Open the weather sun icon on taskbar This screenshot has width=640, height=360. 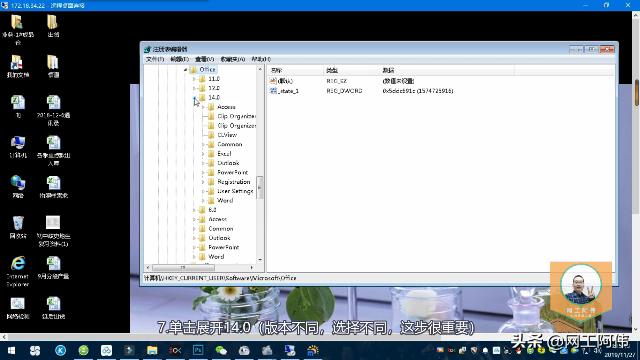point(313,351)
